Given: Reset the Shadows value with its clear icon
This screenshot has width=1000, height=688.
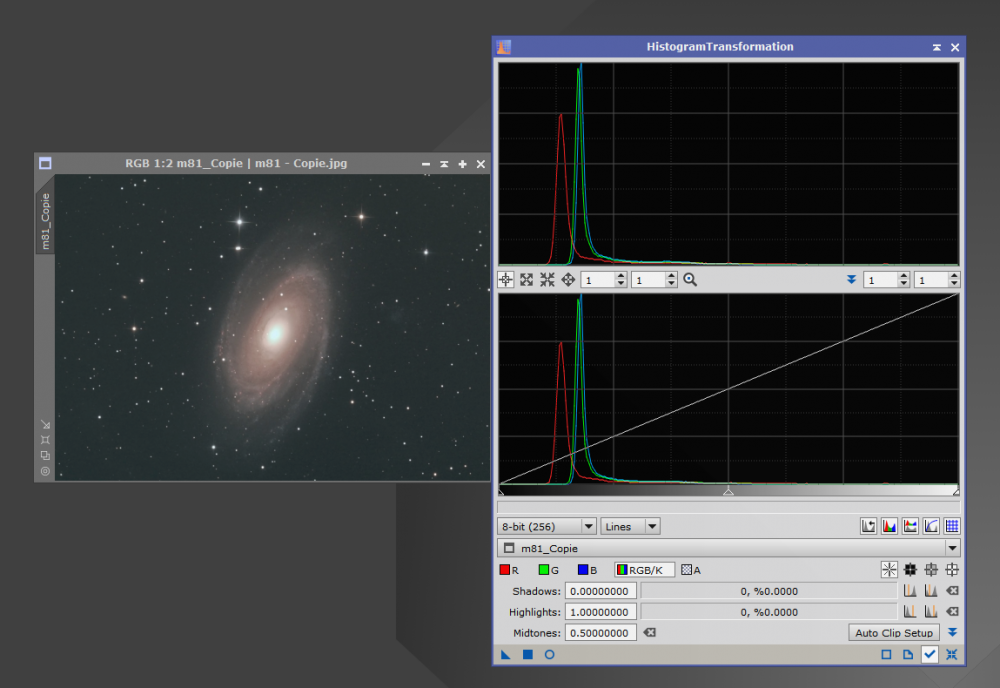Looking at the screenshot, I should (952, 591).
